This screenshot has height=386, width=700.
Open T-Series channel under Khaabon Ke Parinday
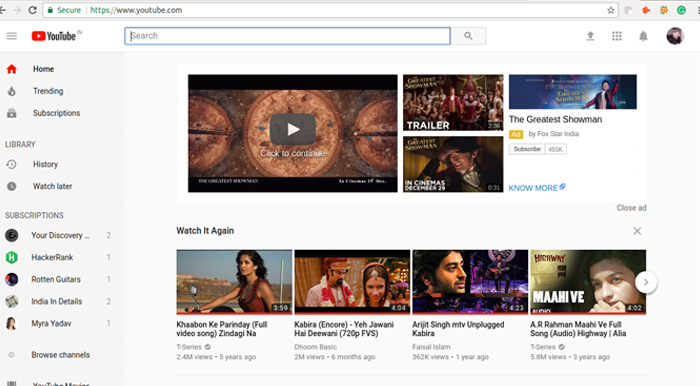[189, 347]
